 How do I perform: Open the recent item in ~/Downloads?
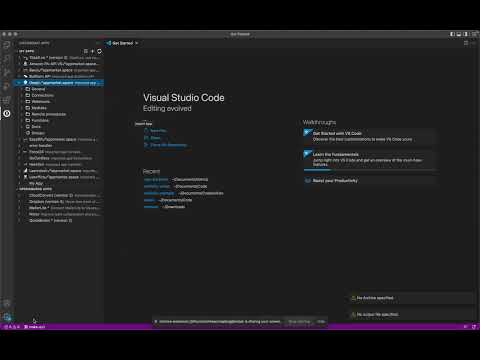[x=151, y=207]
